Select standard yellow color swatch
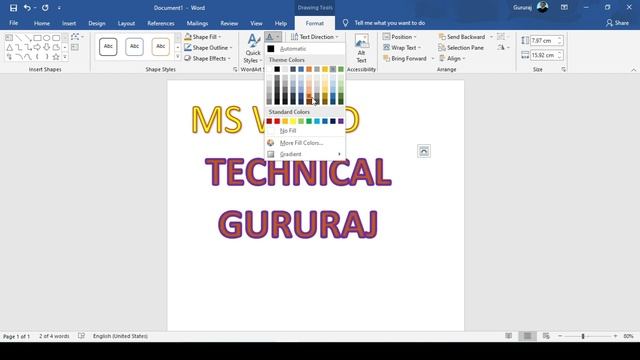Screen dimensions: 640x360 [x=293, y=121]
